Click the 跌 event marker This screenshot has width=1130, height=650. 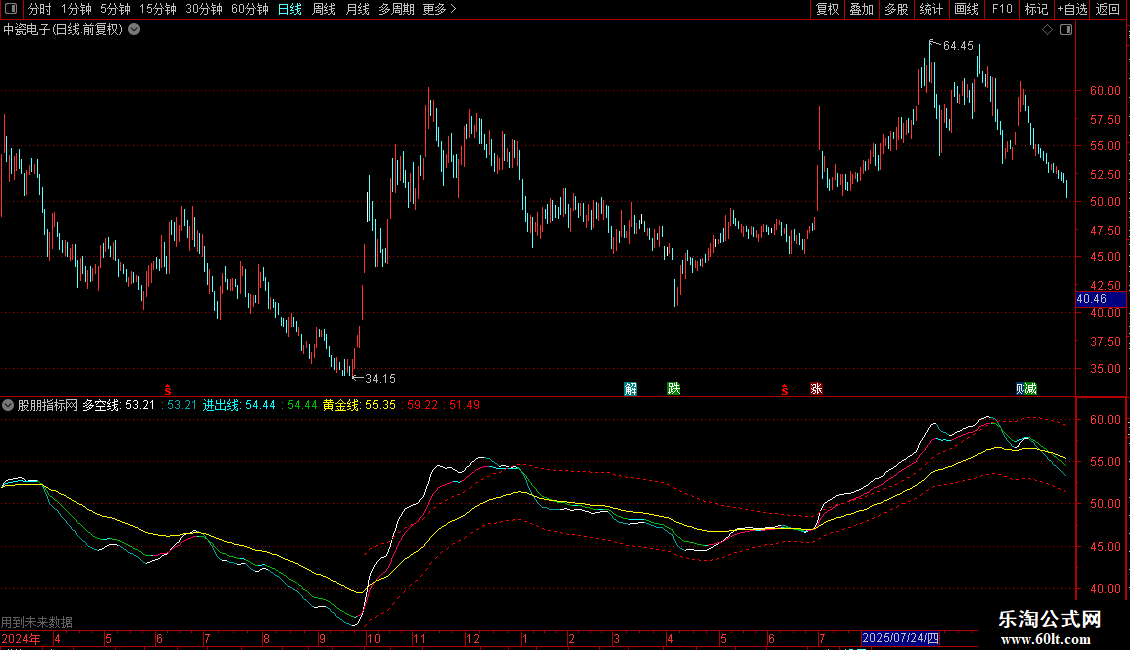674,389
